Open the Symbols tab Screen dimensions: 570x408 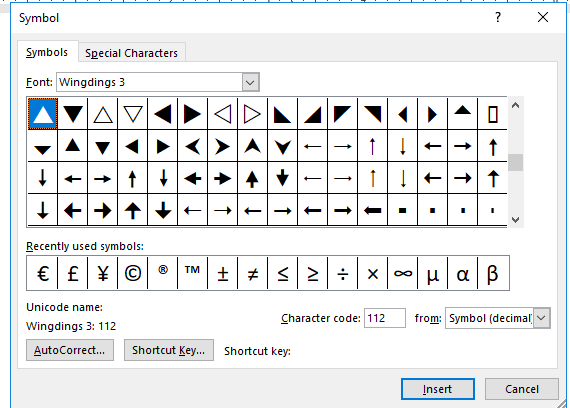tap(47, 52)
